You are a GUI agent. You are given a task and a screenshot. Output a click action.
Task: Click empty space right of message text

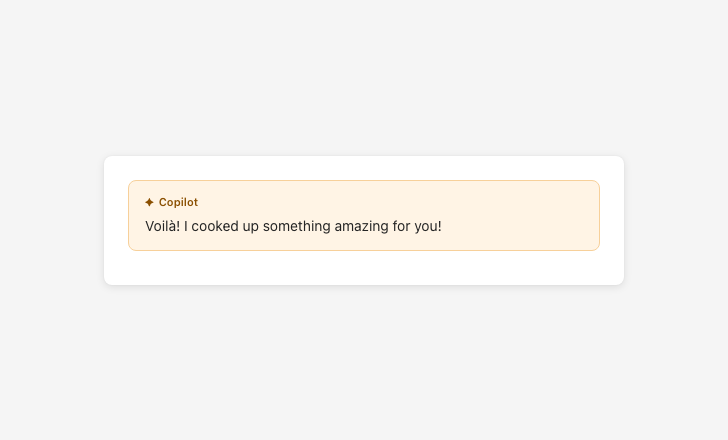tap(520, 226)
